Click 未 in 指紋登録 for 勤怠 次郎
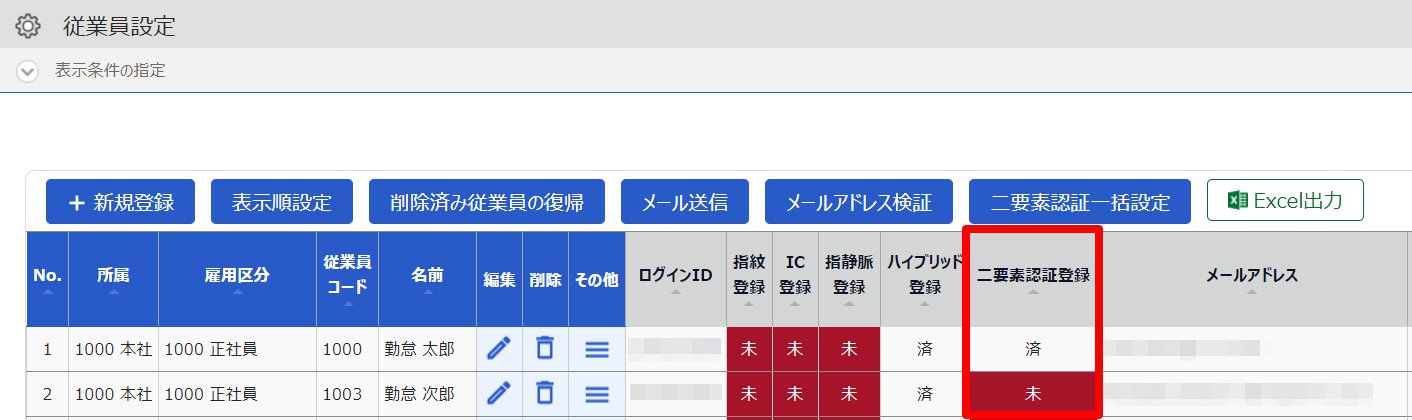 (749, 394)
